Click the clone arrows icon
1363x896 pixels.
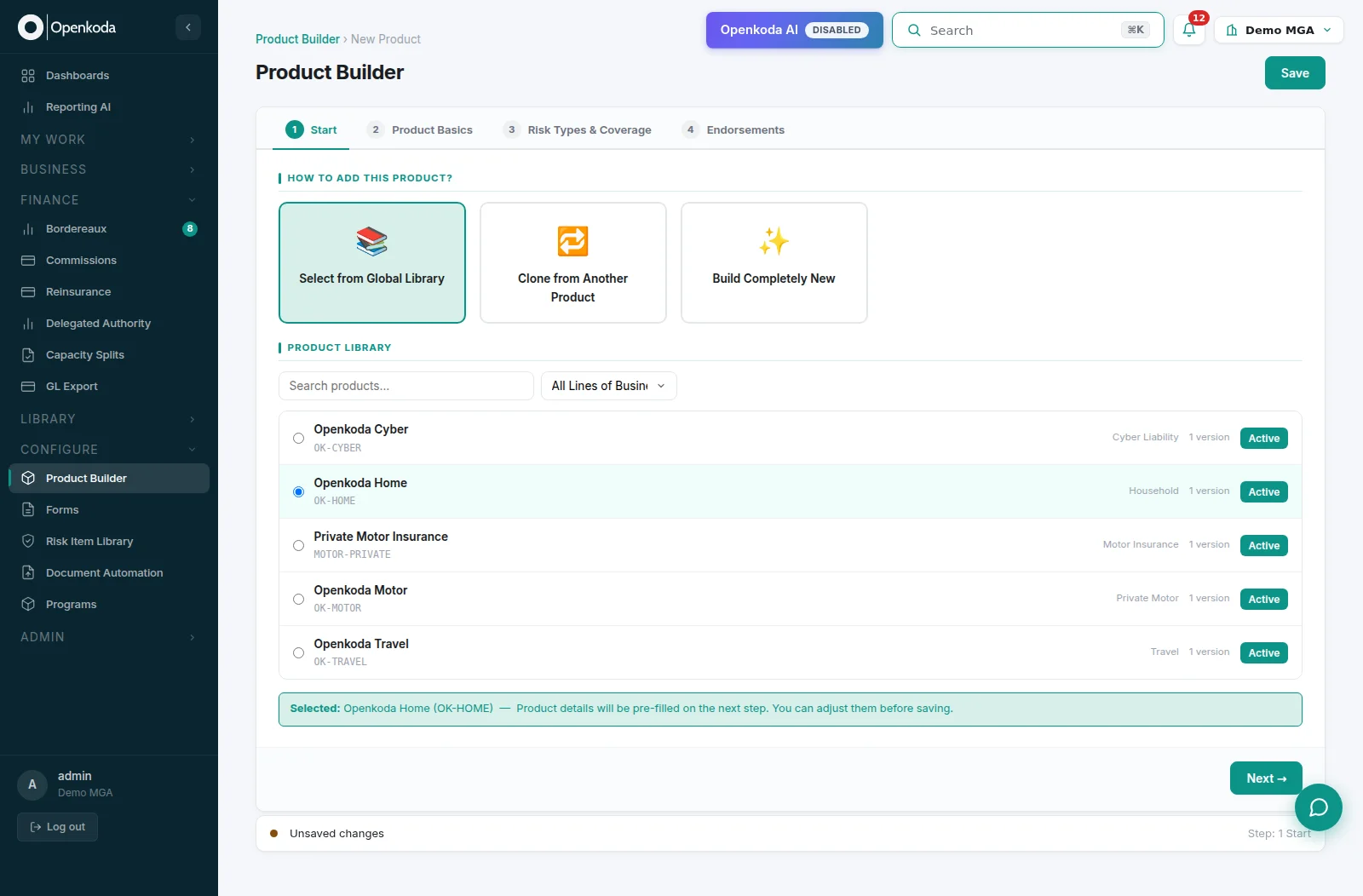pyautogui.click(x=572, y=242)
